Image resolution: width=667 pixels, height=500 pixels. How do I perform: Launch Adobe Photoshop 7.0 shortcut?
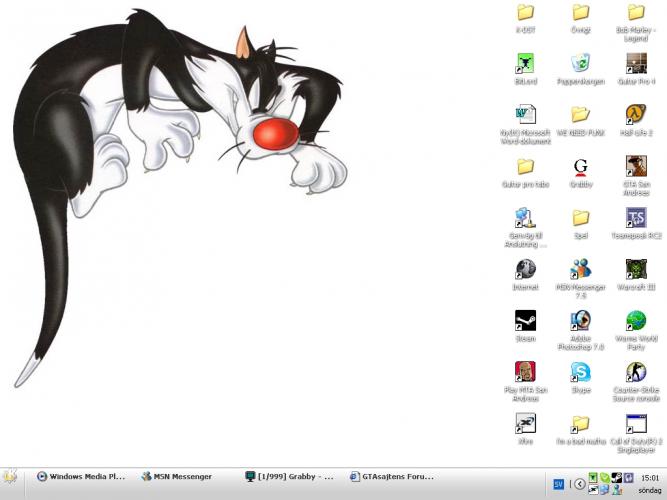580,321
